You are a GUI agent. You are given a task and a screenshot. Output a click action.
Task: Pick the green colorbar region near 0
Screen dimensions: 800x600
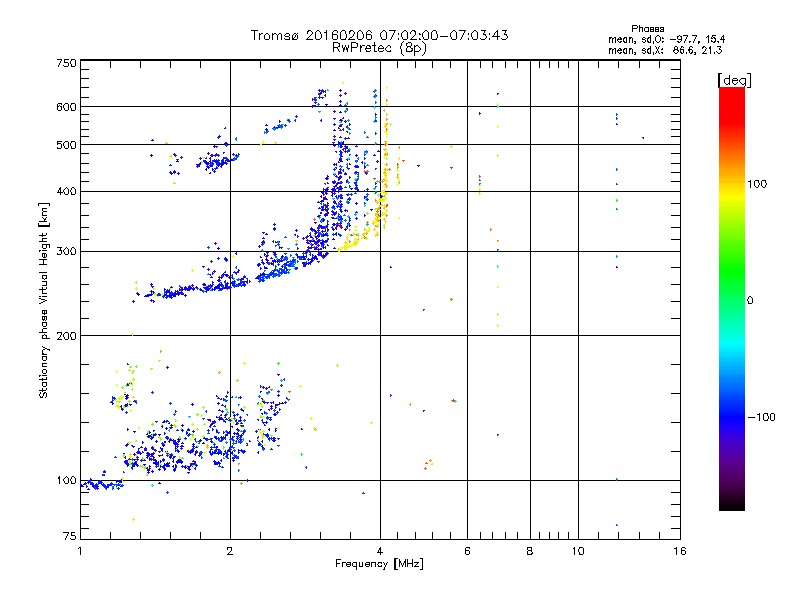click(x=732, y=299)
